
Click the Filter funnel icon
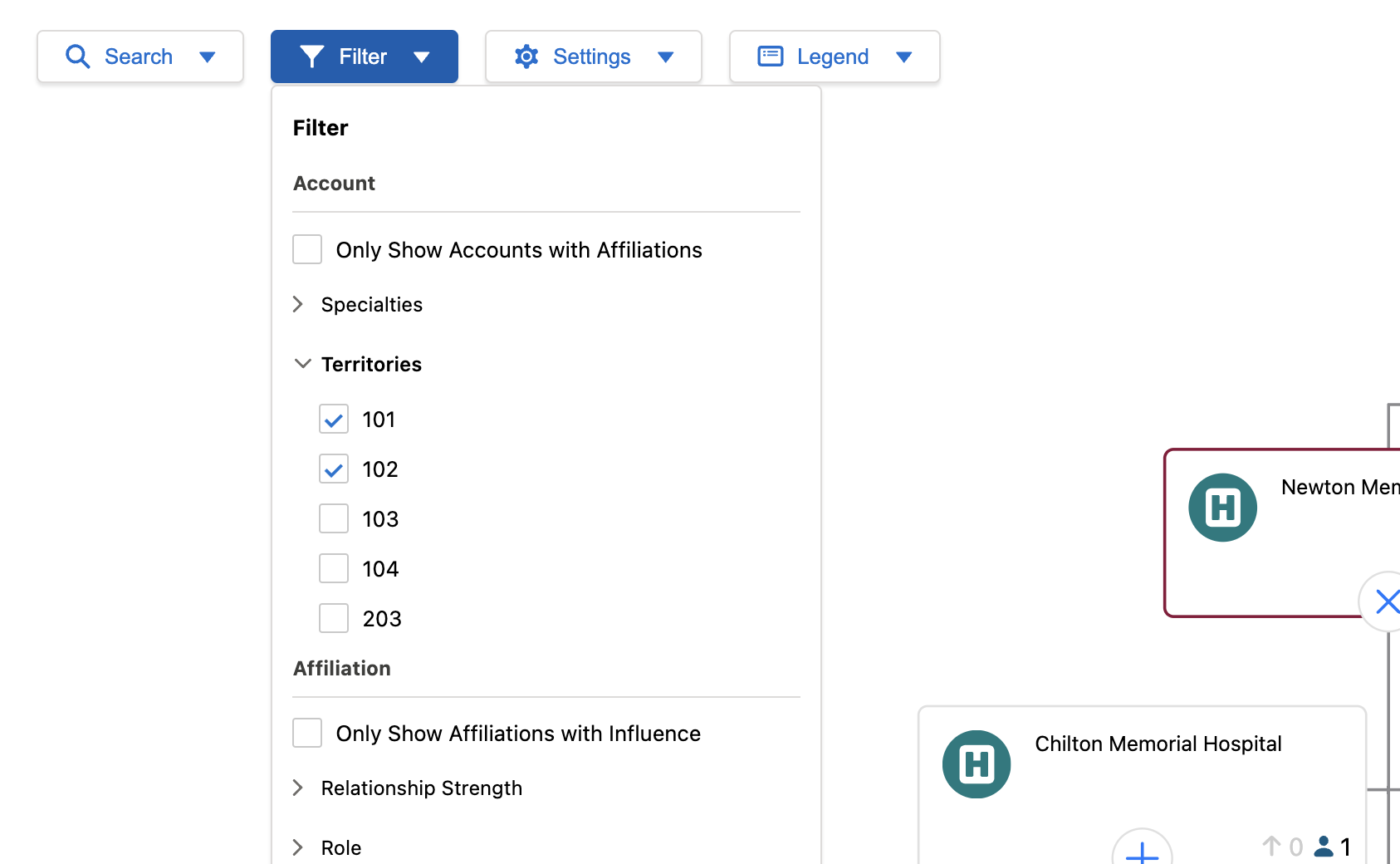coord(311,56)
